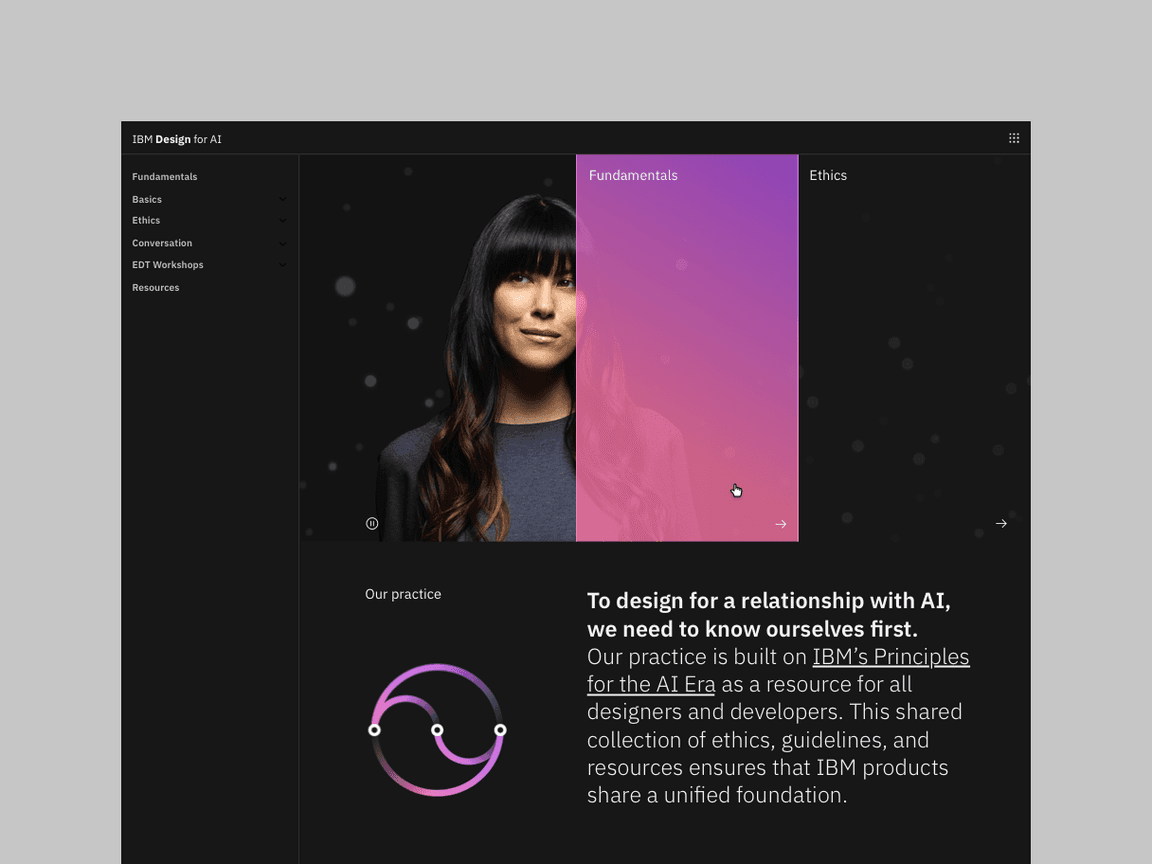Click the arrow icon on Fundamentals tile
Image resolution: width=1152 pixels, height=864 pixels.
(x=781, y=524)
